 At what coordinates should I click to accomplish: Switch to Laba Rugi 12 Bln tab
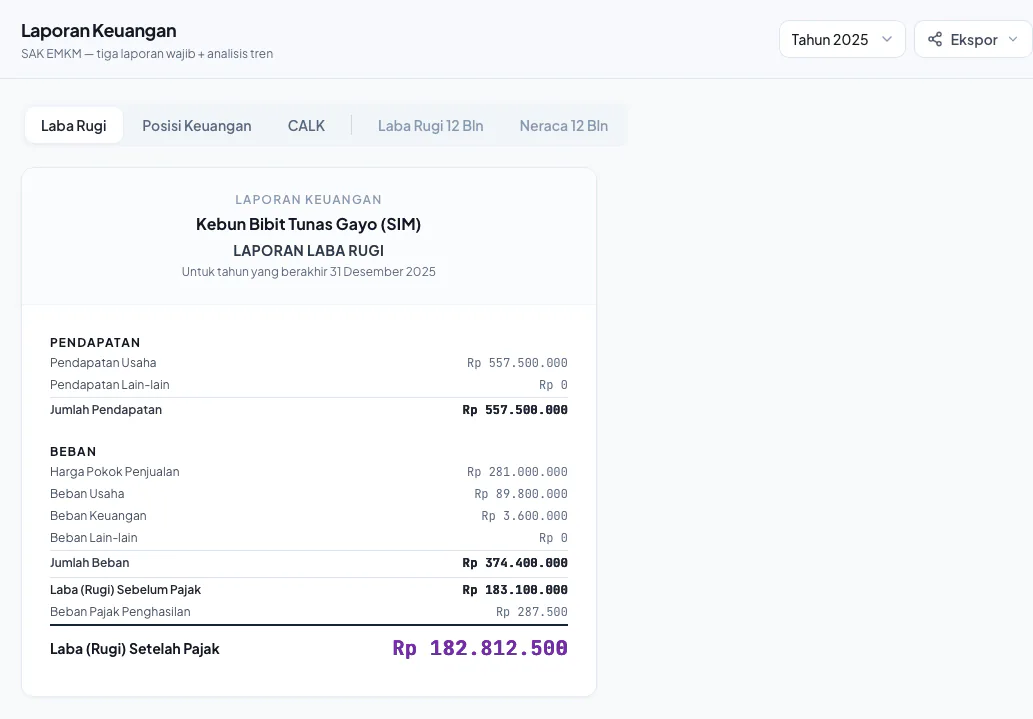[x=430, y=125]
